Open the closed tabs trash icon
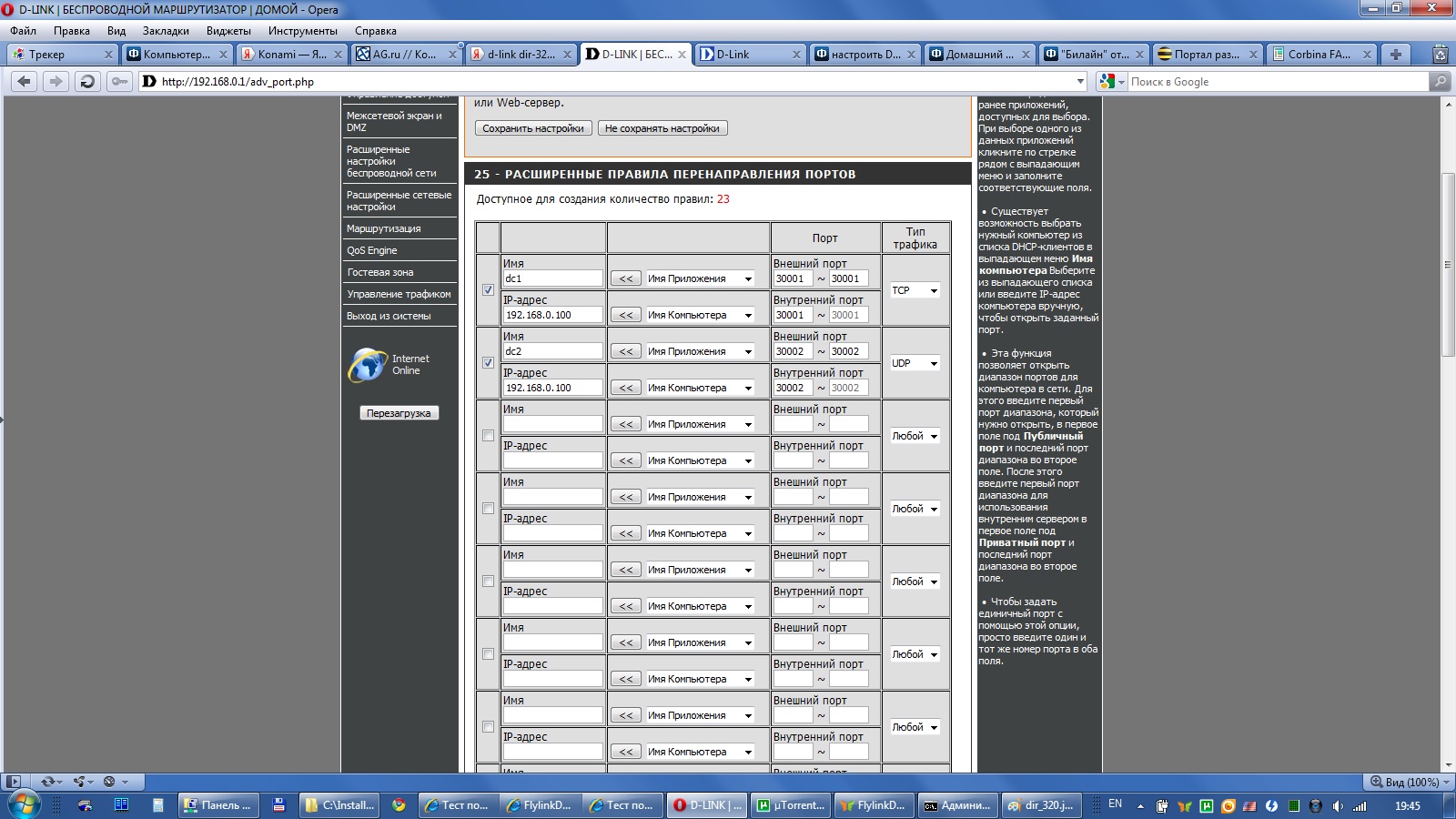1456x819 pixels. (x=1440, y=55)
